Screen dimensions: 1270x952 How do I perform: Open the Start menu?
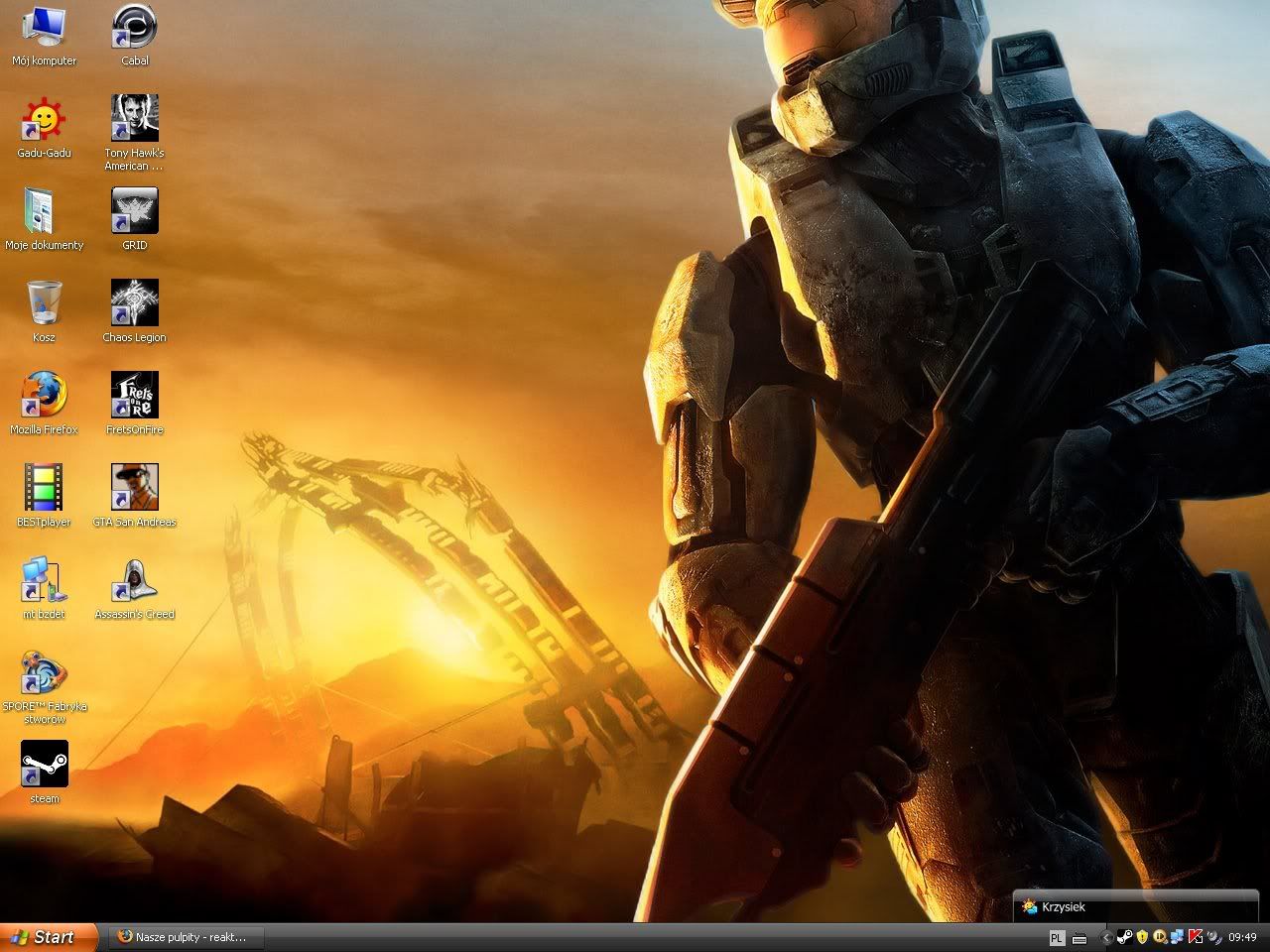[x=50, y=937]
